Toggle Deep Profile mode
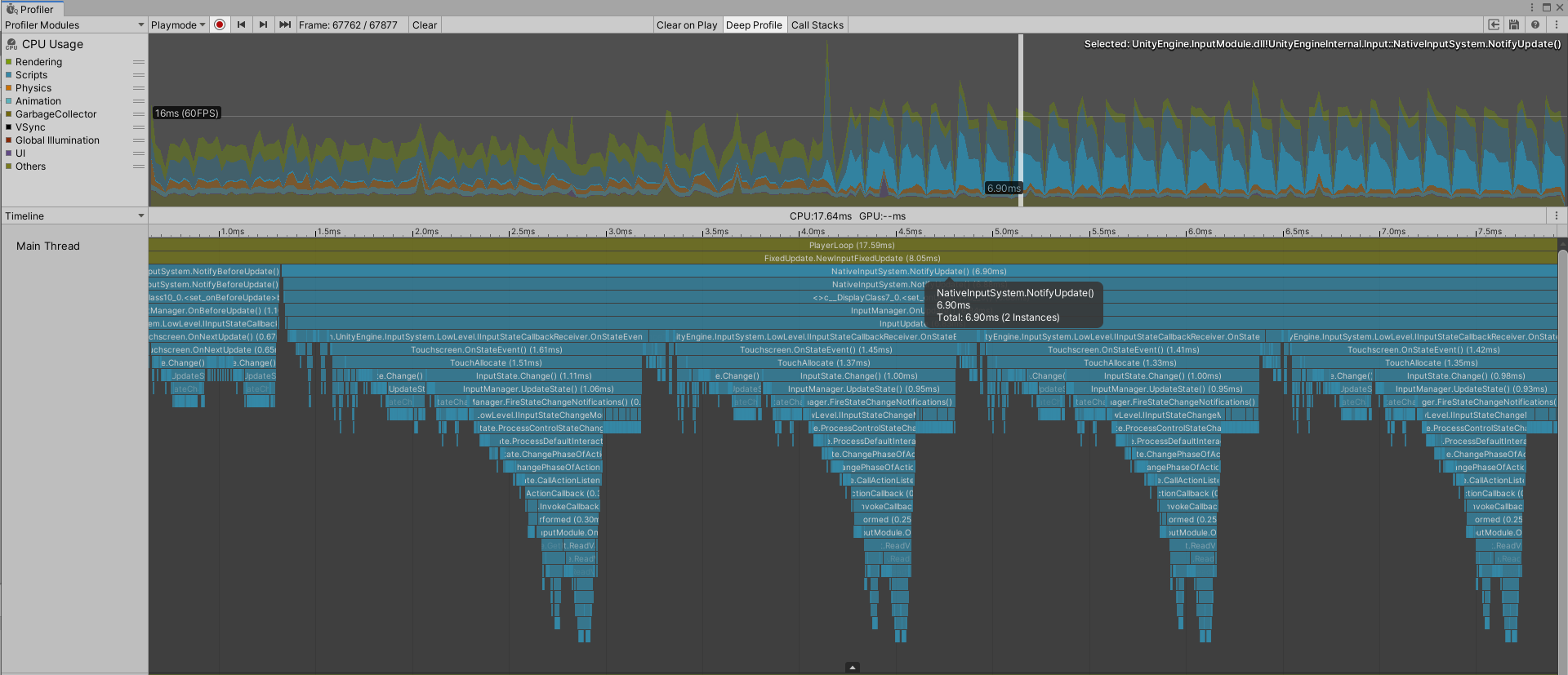The image size is (1568, 675). pos(754,24)
